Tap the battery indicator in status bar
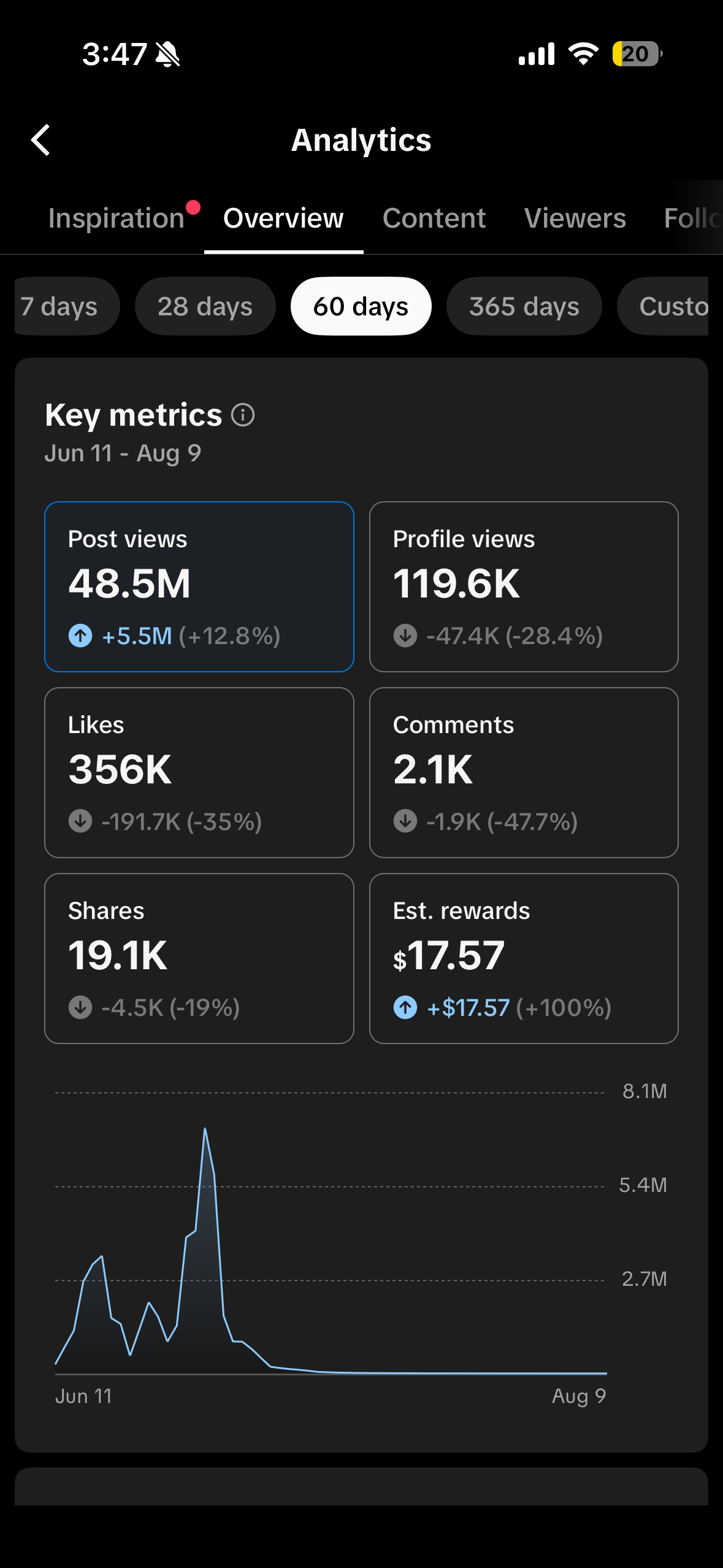The height and width of the screenshot is (1568, 723). point(637,54)
